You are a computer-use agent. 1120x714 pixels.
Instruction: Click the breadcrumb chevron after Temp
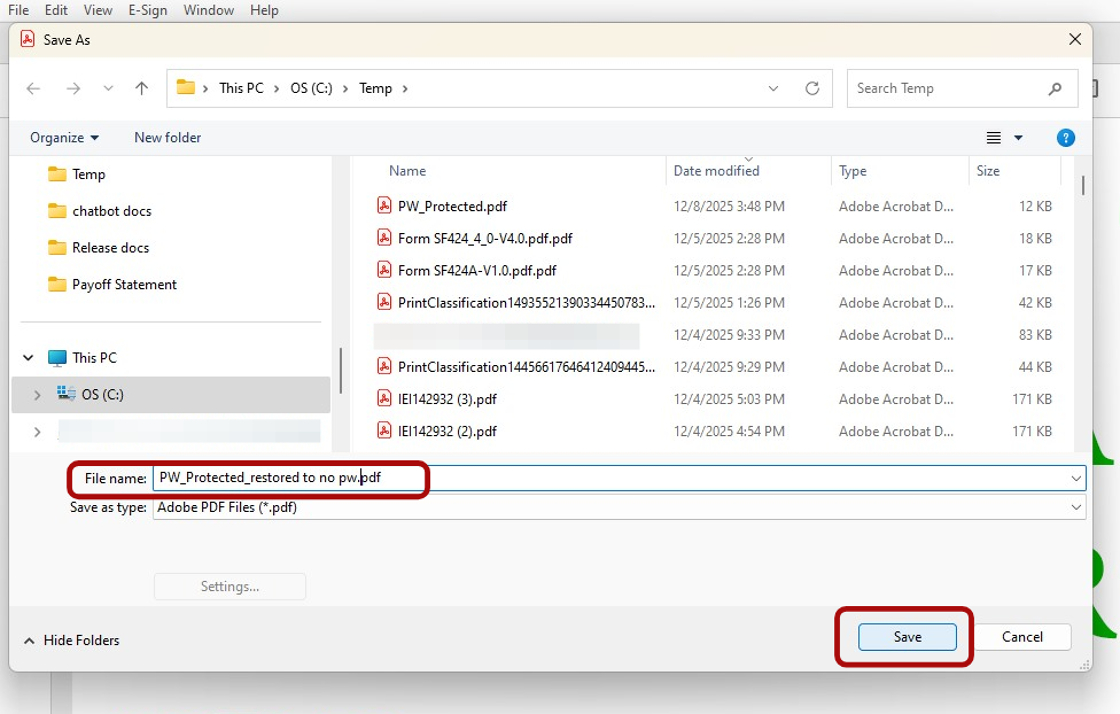coord(405,89)
